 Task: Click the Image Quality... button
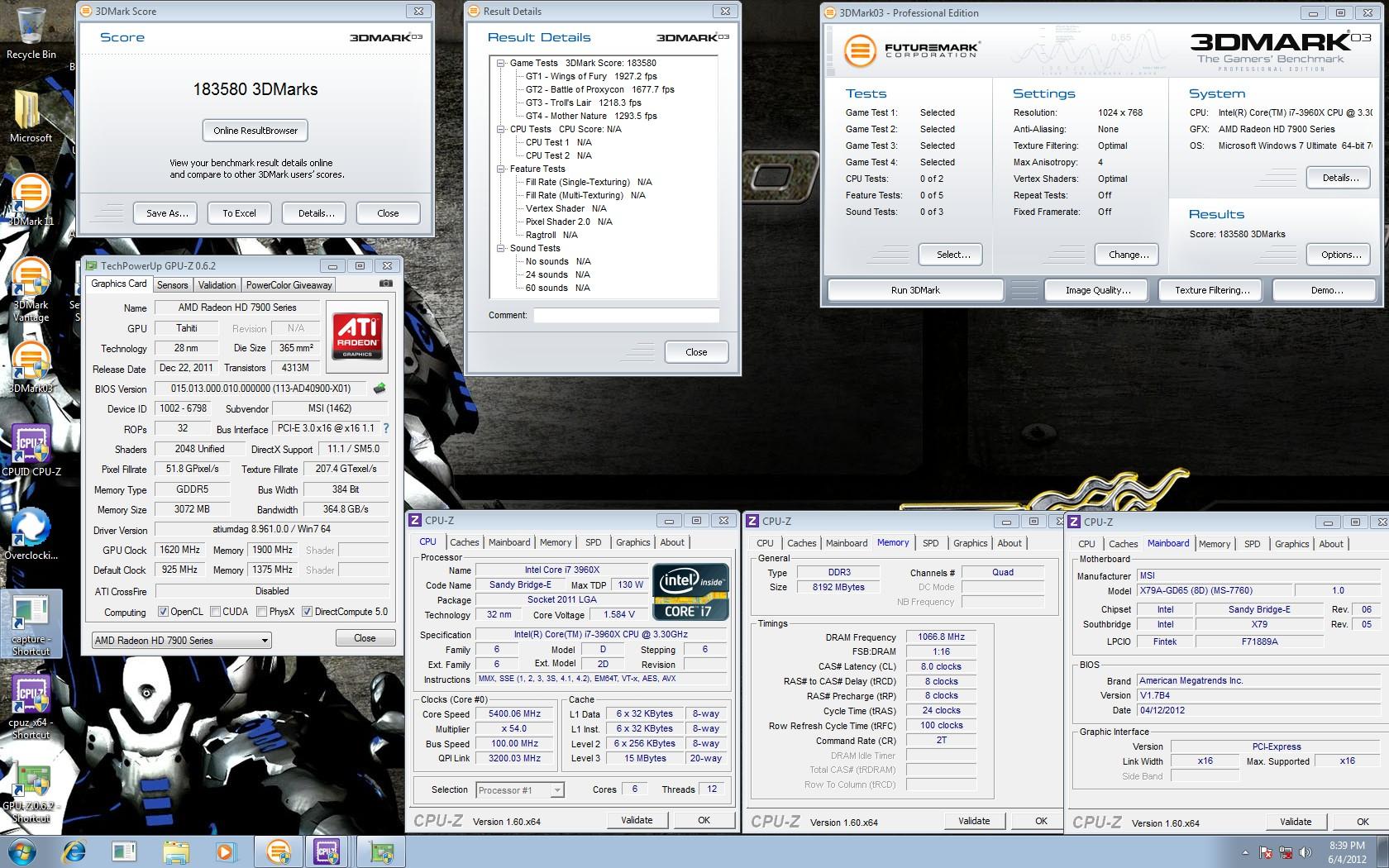click(1098, 290)
